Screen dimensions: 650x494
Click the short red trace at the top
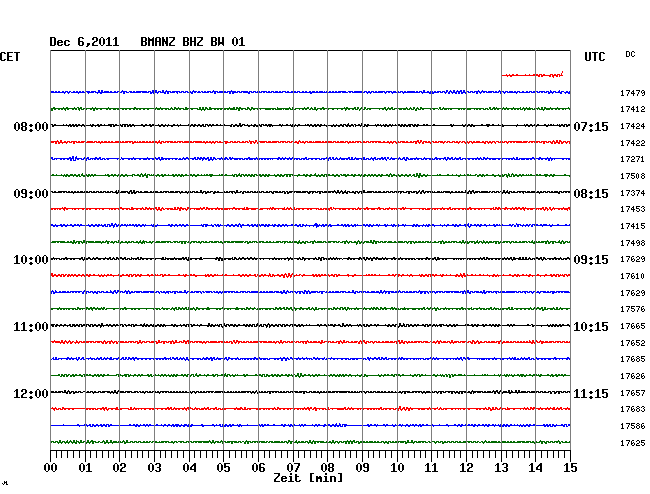[532, 75]
